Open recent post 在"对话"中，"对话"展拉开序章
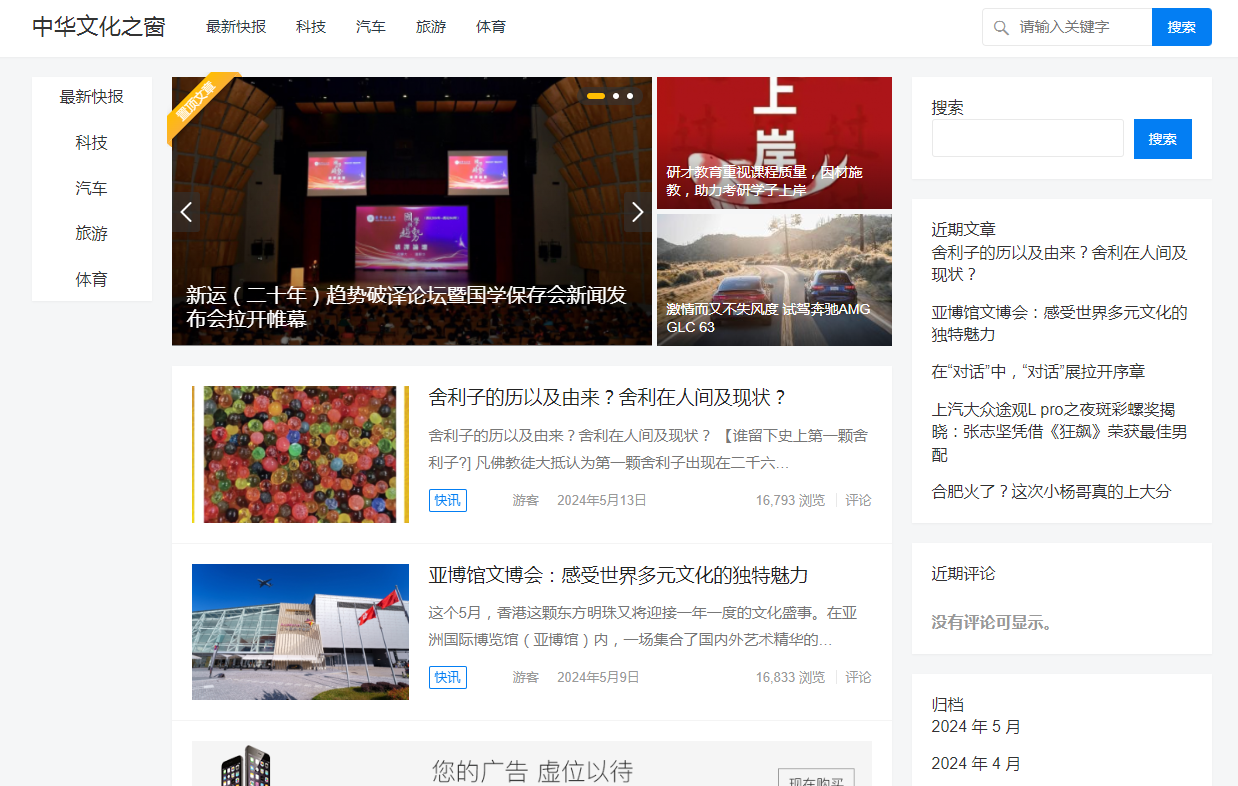The image size is (1238, 786). pos(1038,372)
